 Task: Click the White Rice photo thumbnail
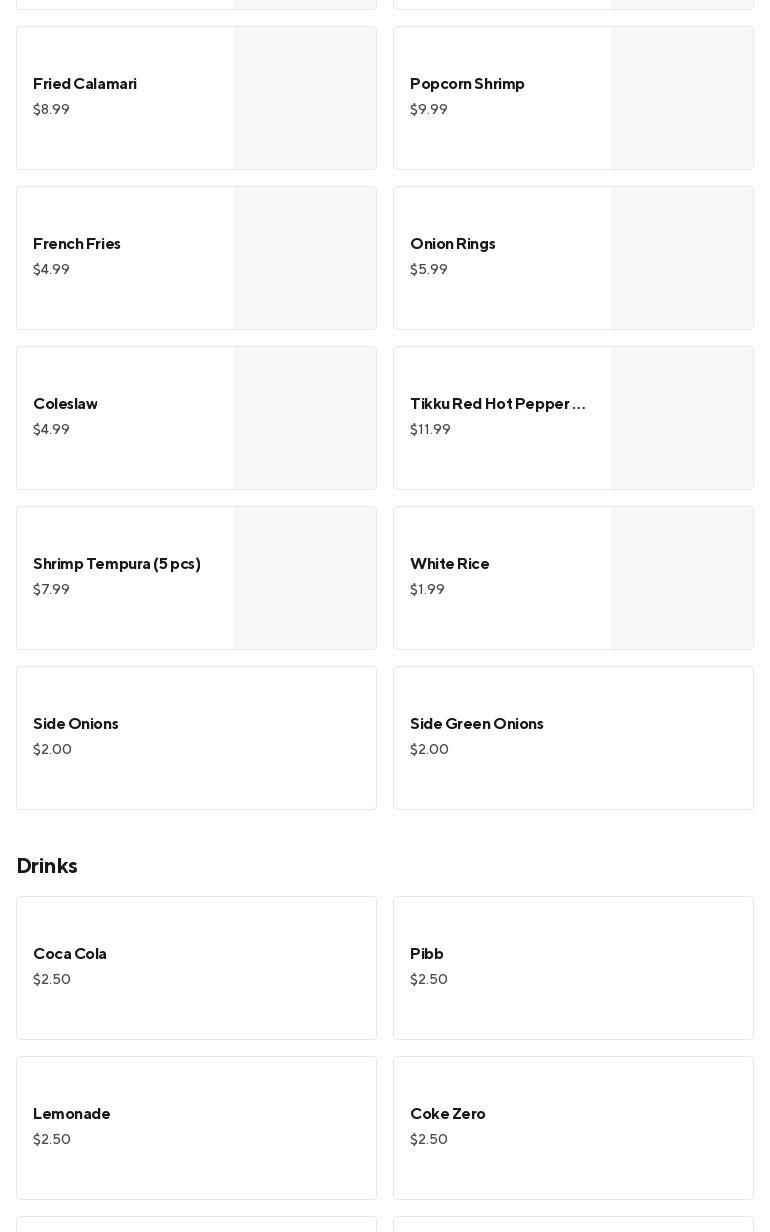click(682, 578)
